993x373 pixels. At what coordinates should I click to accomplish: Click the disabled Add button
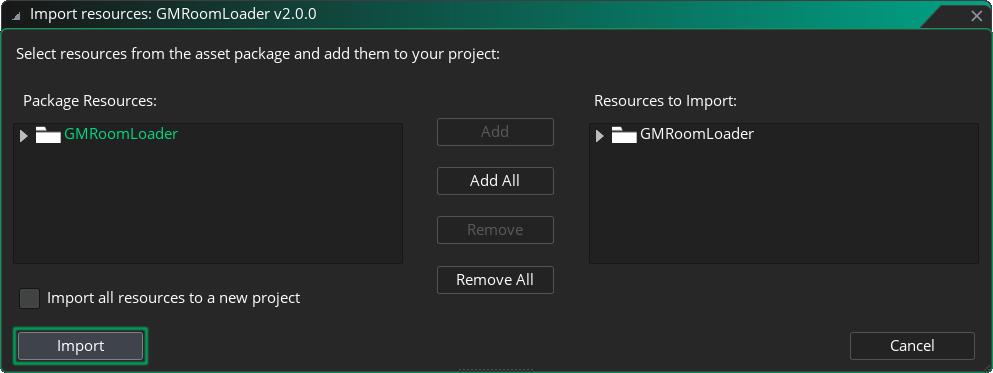point(495,132)
